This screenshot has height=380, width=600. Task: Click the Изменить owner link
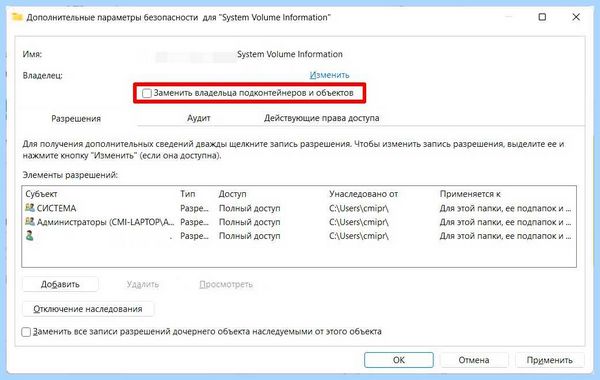coord(329,75)
